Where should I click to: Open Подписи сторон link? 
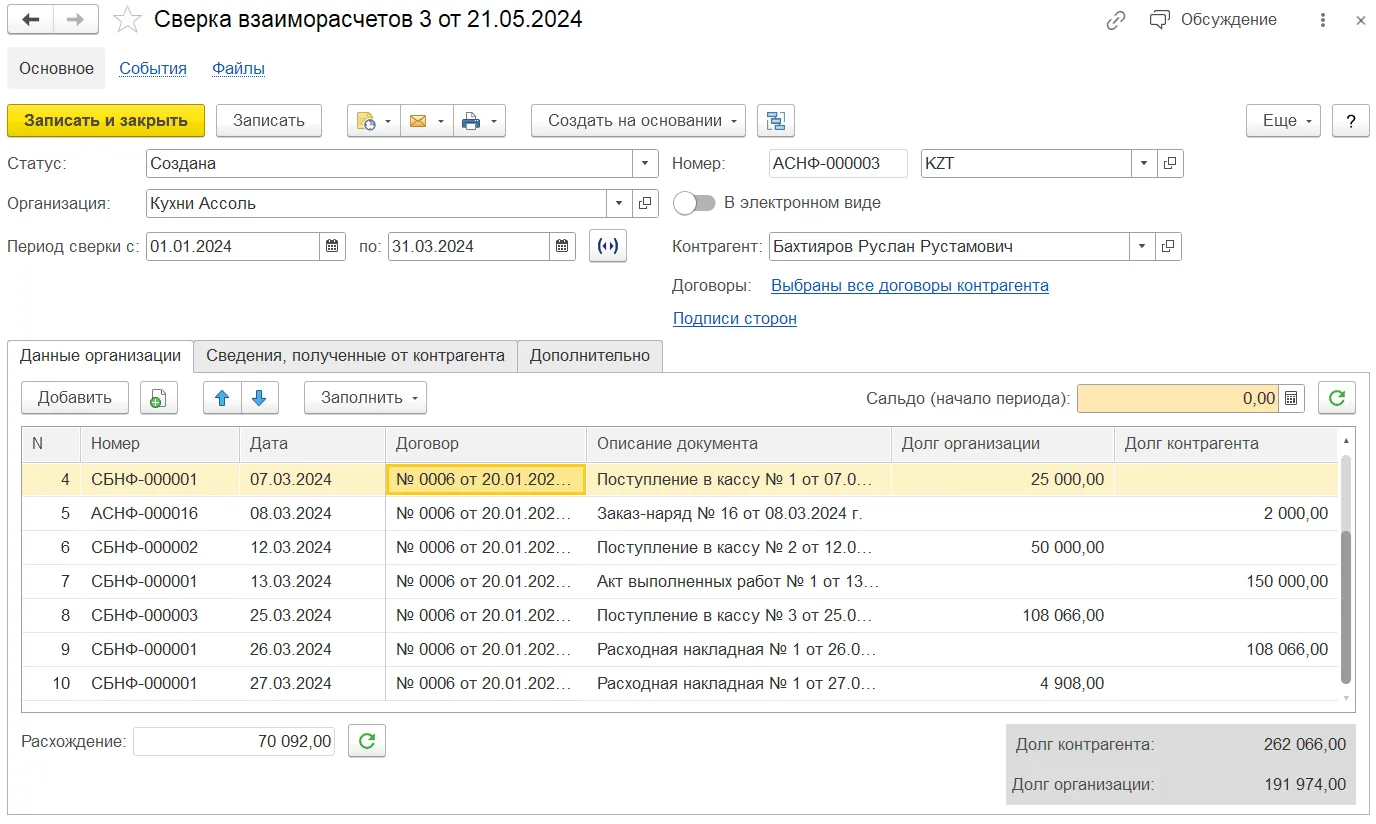pos(735,319)
